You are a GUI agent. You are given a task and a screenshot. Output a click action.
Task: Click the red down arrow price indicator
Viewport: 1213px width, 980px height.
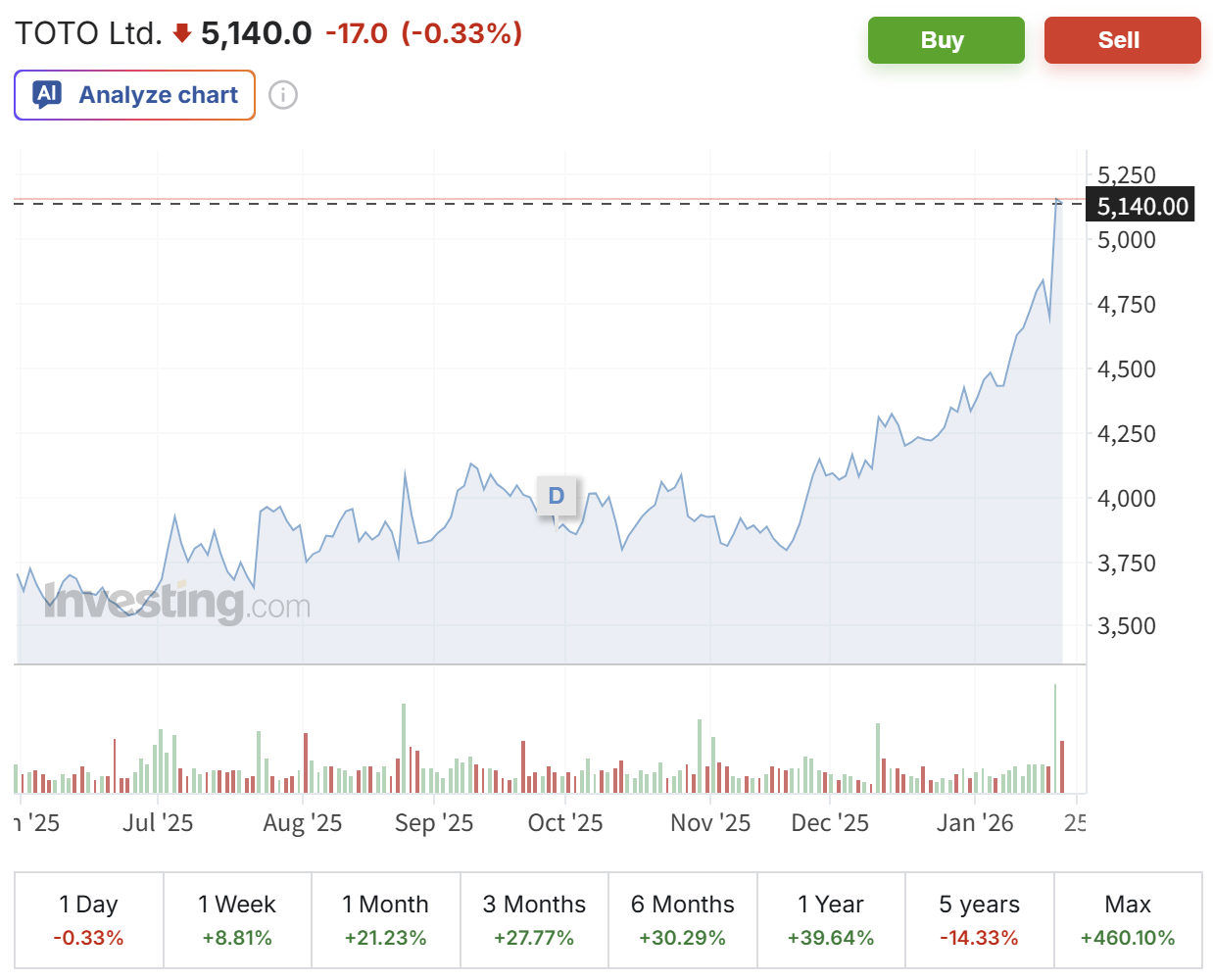181,34
